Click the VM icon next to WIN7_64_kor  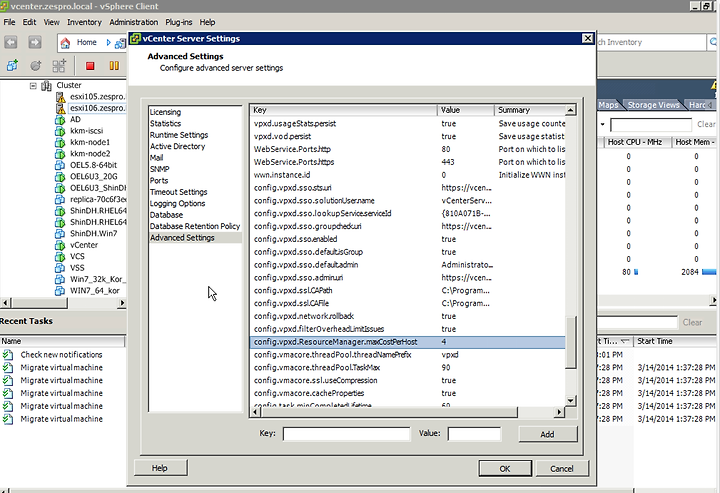point(60,291)
